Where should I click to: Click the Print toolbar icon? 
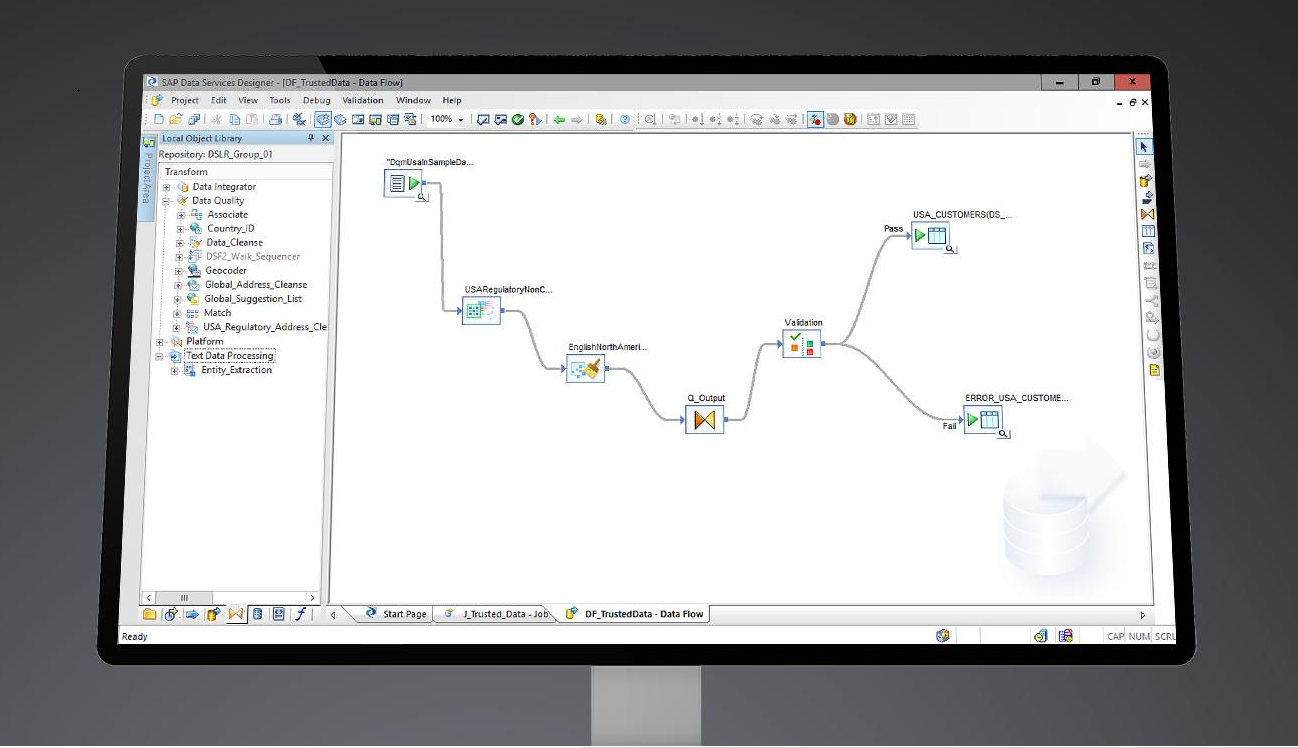coord(275,119)
